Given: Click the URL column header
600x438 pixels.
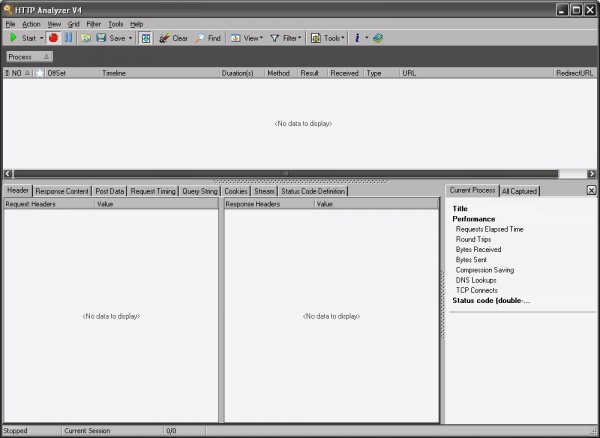Looking at the screenshot, I should click(476, 73).
